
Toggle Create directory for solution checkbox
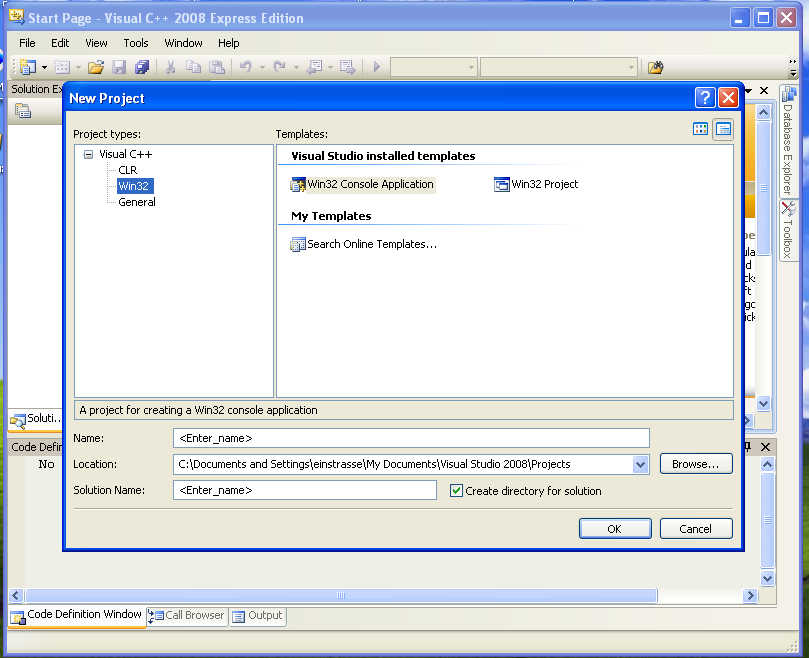click(456, 491)
